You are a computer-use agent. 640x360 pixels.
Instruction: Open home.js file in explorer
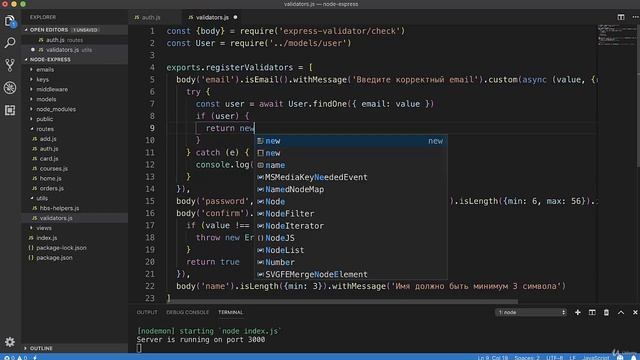pyautogui.click(x=75, y=178)
